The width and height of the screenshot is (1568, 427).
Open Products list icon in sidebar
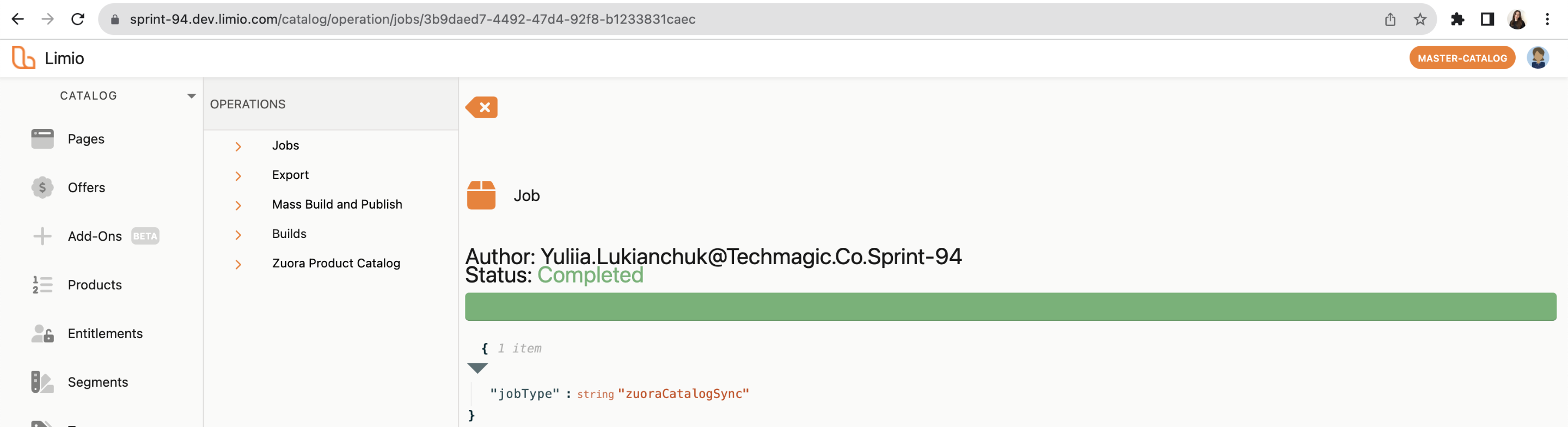pyautogui.click(x=42, y=284)
